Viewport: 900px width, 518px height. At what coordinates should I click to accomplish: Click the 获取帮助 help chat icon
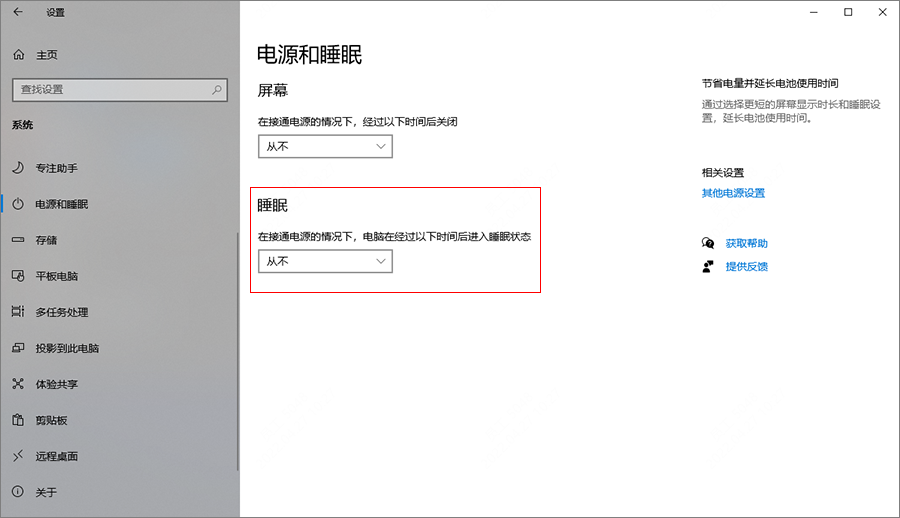click(708, 243)
